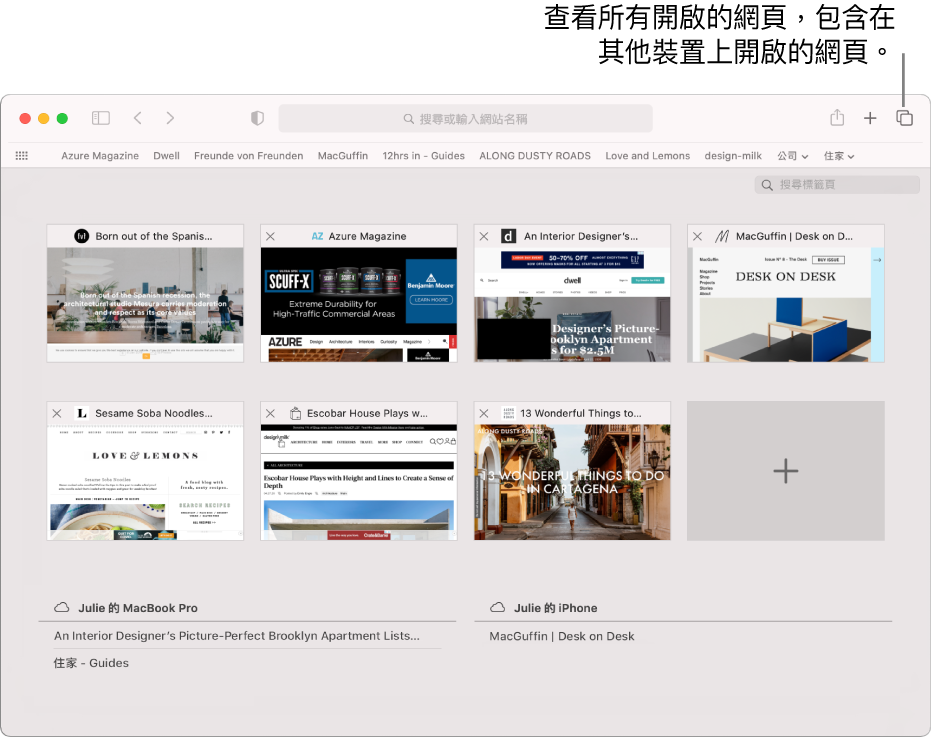Image resolution: width=931 pixels, height=737 pixels.
Task: Select the An Interior Designer's tab title
Action: (581, 236)
